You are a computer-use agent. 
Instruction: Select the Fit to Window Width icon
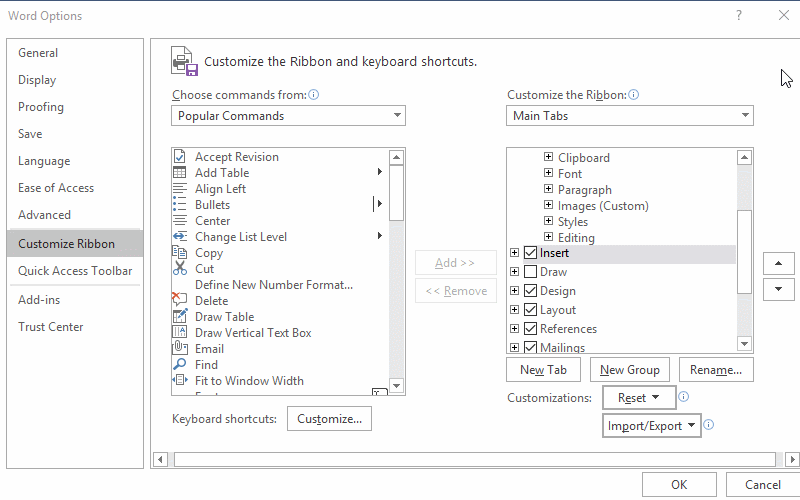[x=180, y=380]
